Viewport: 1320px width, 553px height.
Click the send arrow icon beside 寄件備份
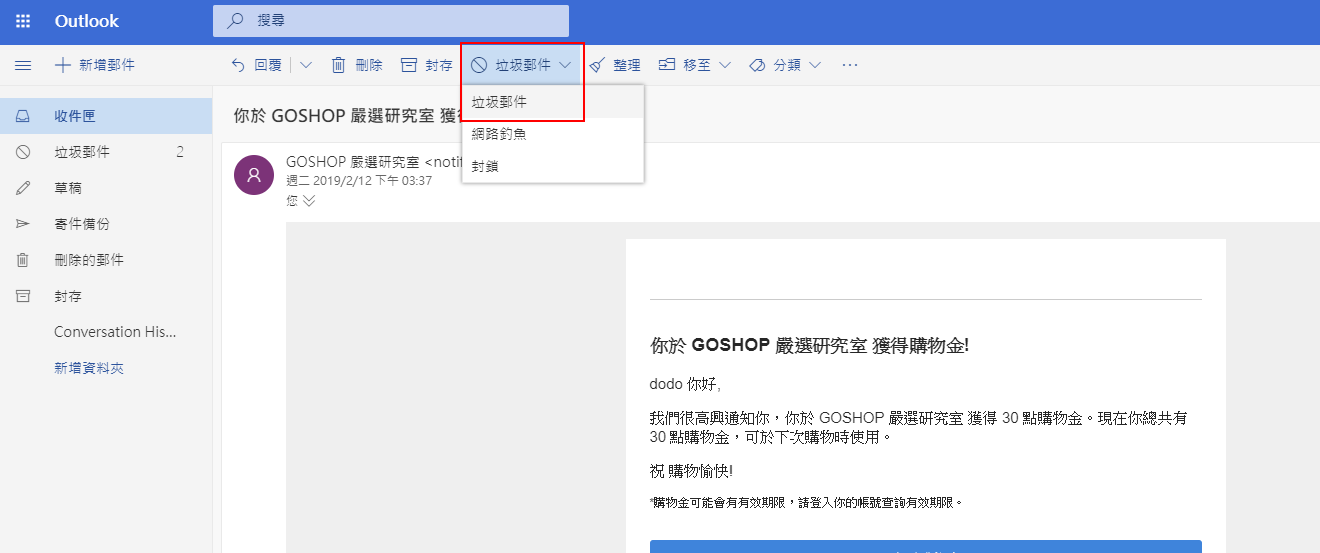(23, 224)
